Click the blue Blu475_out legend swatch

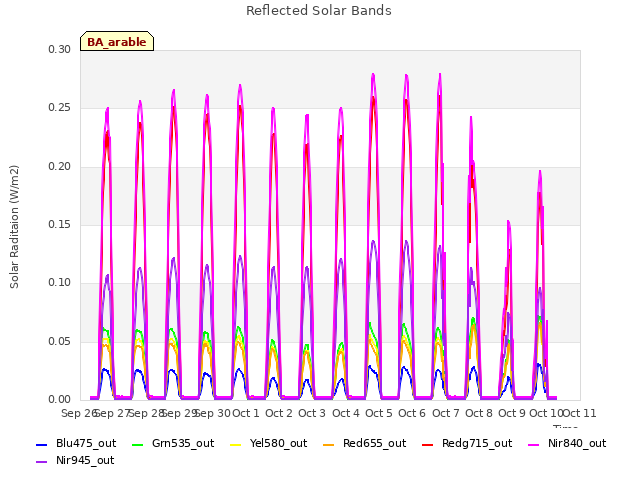click(x=42, y=445)
